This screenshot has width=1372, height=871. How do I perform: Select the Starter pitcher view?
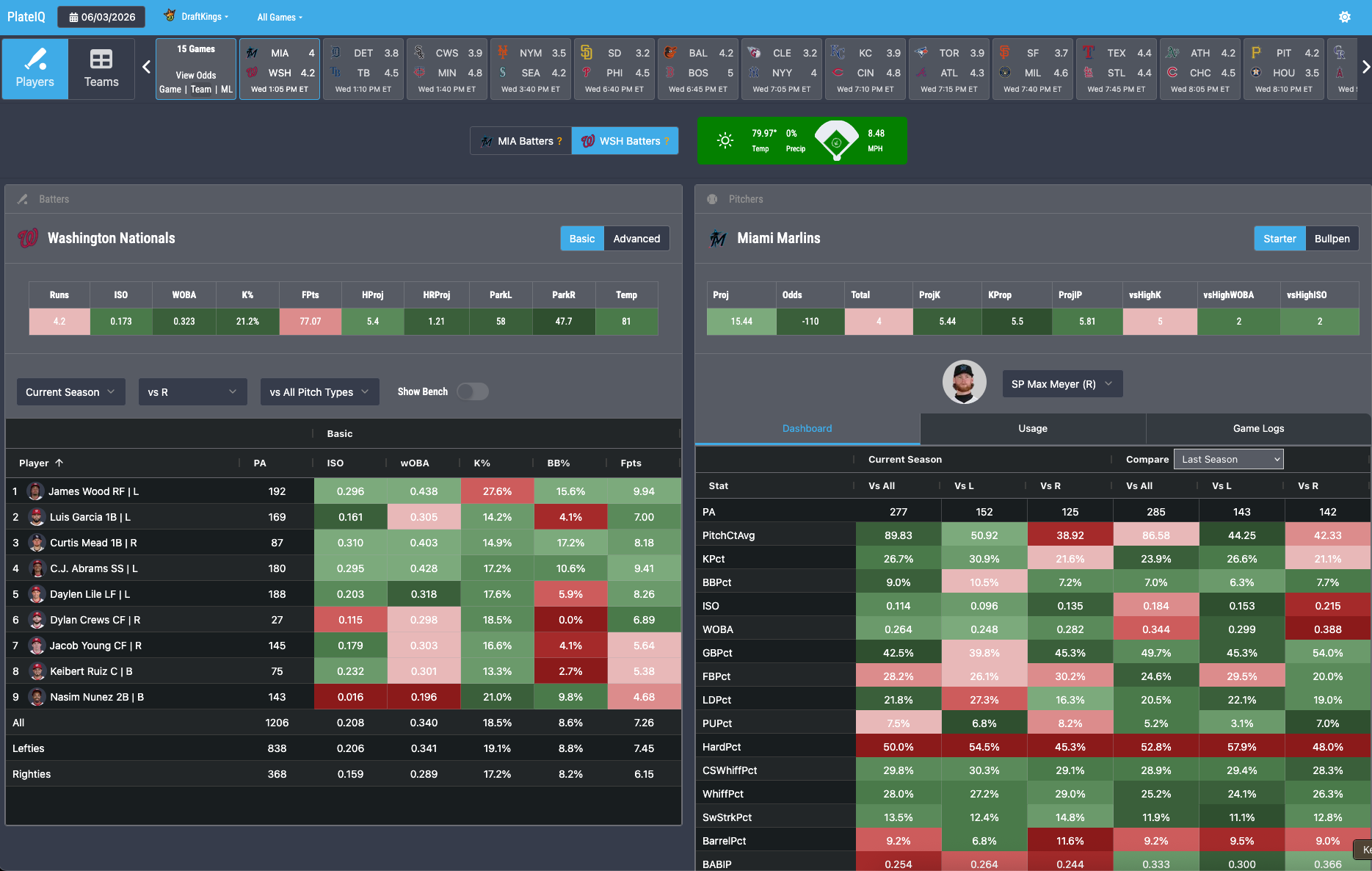[x=1280, y=239]
